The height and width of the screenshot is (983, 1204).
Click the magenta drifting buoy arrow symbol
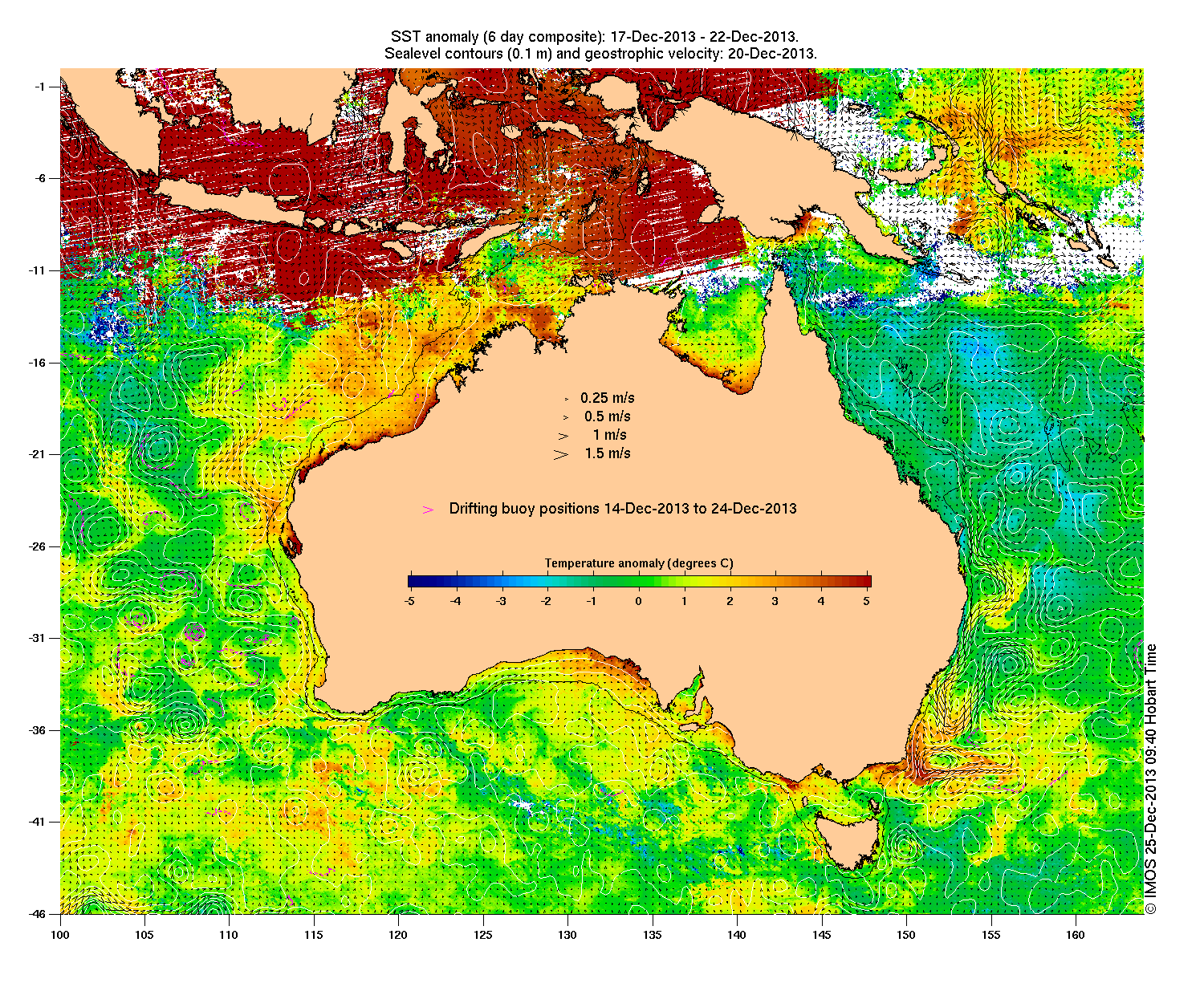pyautogui.click(x=429, y=510)
